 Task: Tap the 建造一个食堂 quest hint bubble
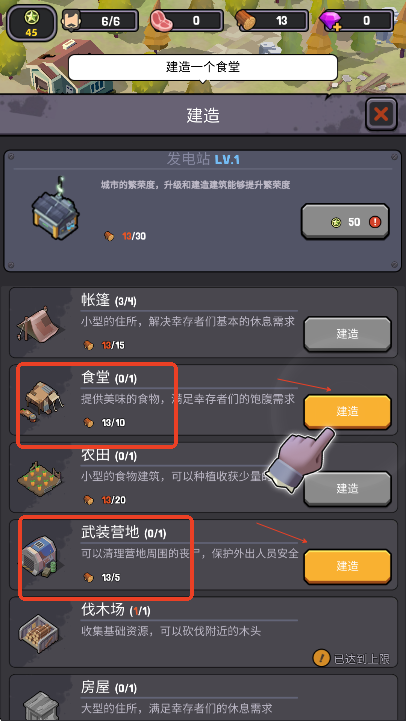pyautogui.click(x=203, y=68)
